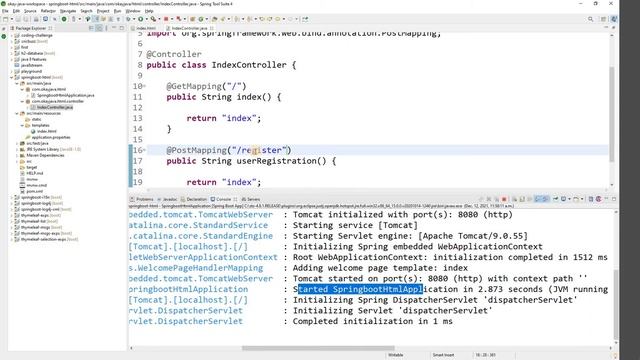Open the Navigate menu
Viewport: 640px width, 360px height.
tap(68, 11)
